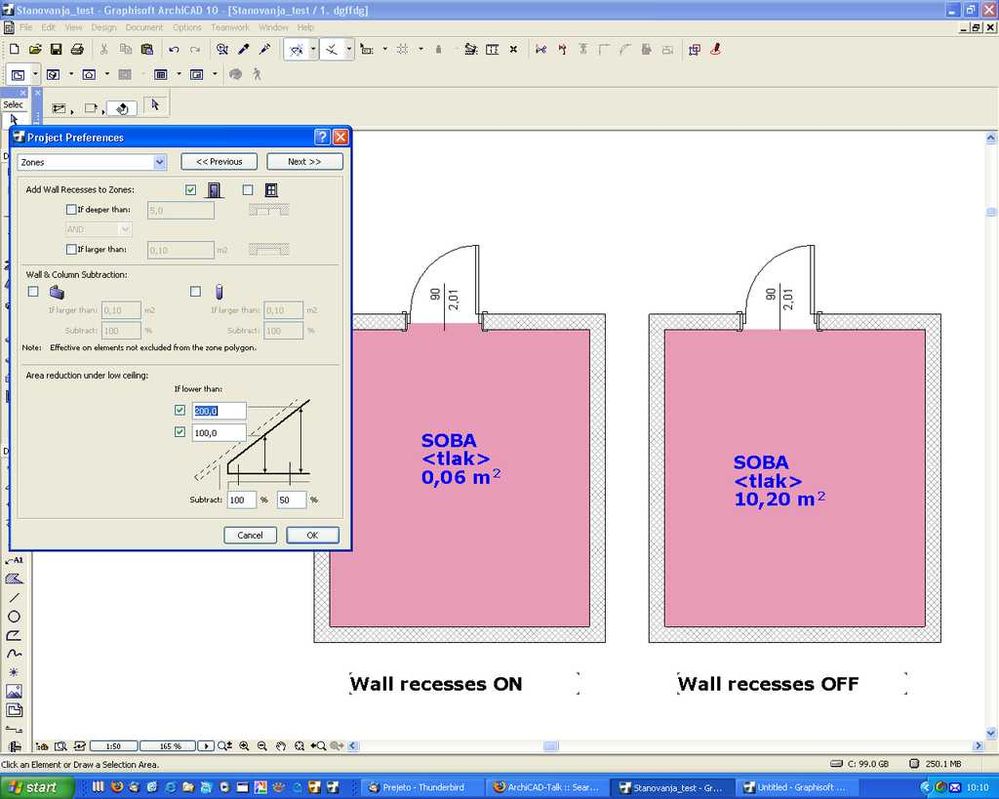Undo the last action
This screenshot has width=999, height=799.
[173, 49]
